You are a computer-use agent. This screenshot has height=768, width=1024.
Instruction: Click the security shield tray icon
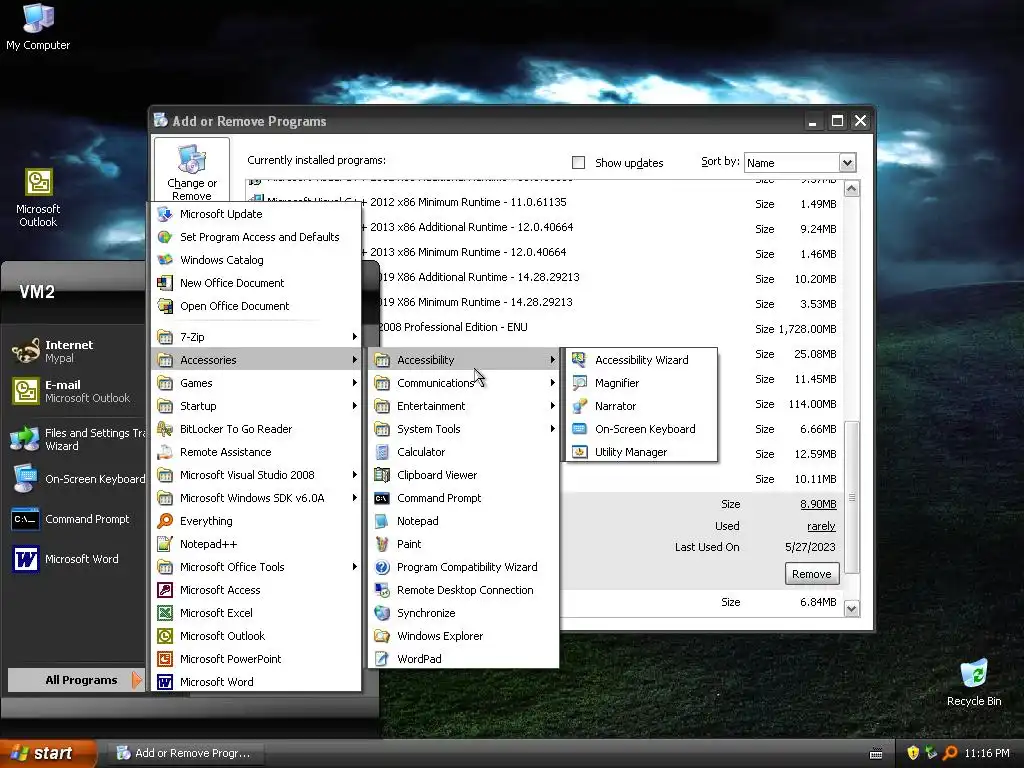pos(912,753)
